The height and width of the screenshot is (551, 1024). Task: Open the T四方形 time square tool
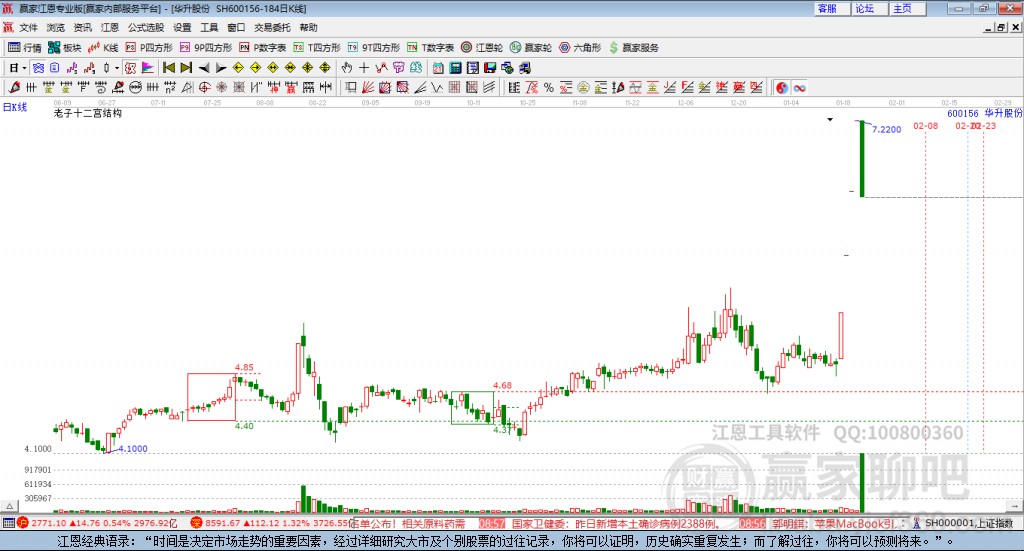tap(317, 48)
